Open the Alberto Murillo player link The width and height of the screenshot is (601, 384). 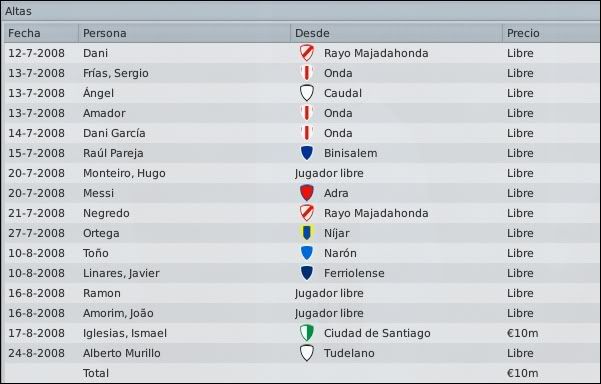click(x=122, y=353)
